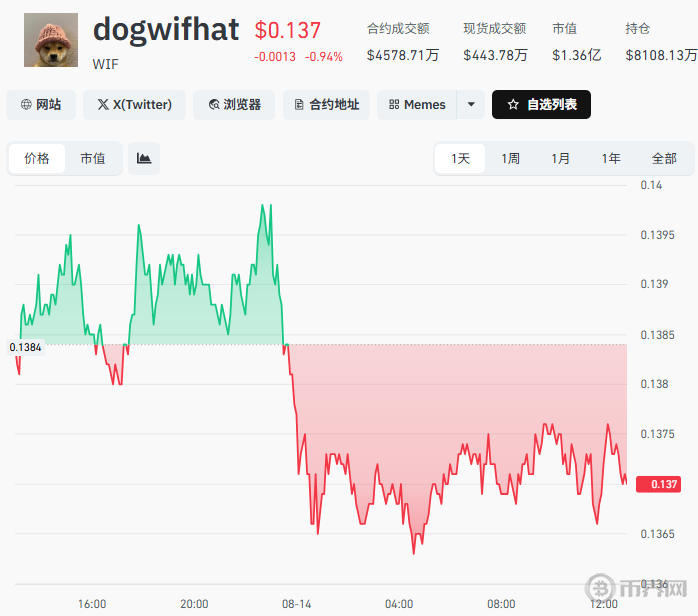698x616 pixels.
Task: Add WIF to 自选列表 watchlist
Action: coord(541,105)
